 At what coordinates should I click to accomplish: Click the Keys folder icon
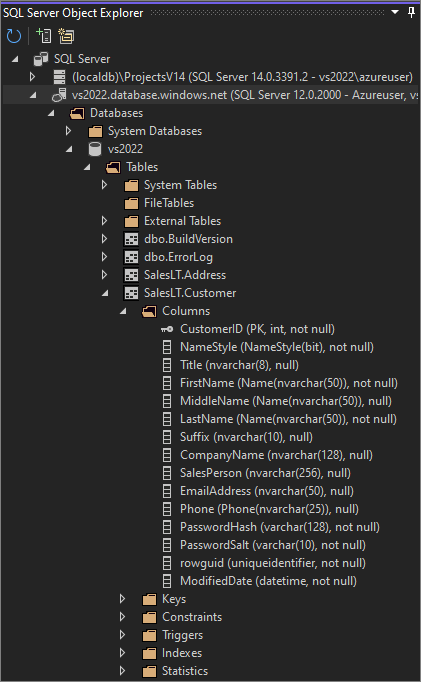[x=149, y=599]
